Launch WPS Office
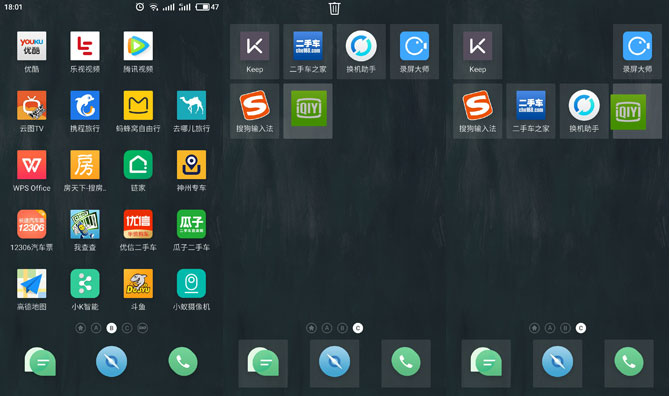The image size is (670, 396). [x=32, y=164]
